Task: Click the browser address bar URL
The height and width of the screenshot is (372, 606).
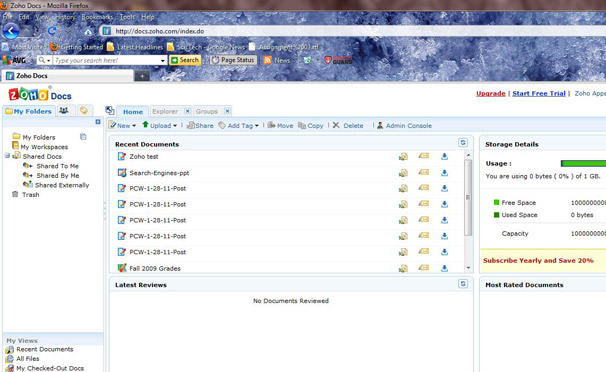Action: tap(160, 31)
